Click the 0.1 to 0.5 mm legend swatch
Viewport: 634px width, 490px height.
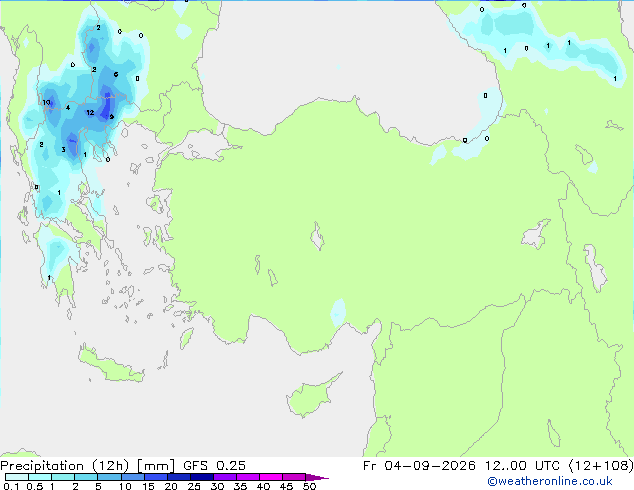click(x=17, y=477)
